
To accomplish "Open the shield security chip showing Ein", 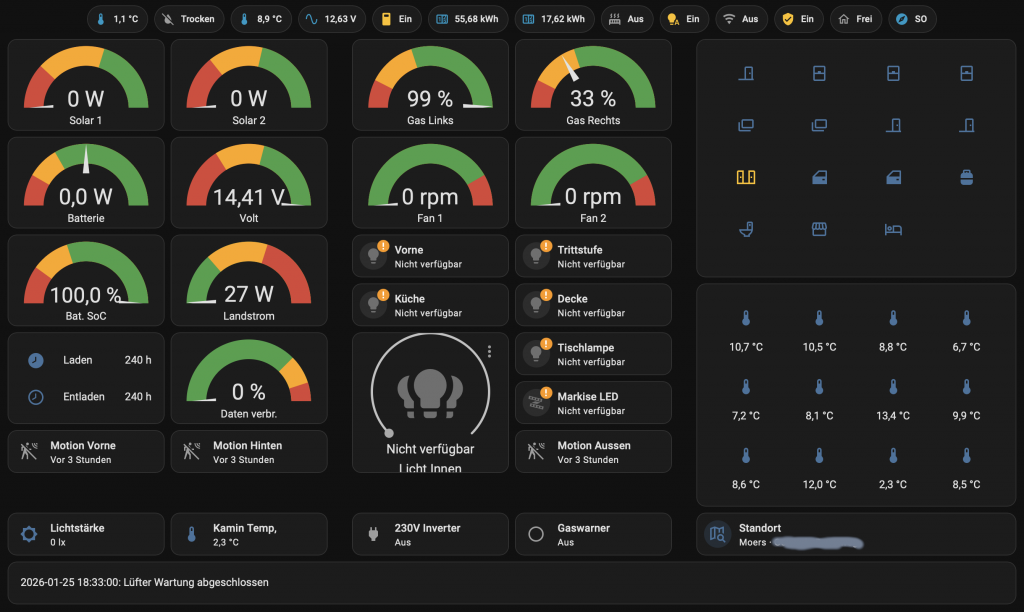I will coord(799,19).
